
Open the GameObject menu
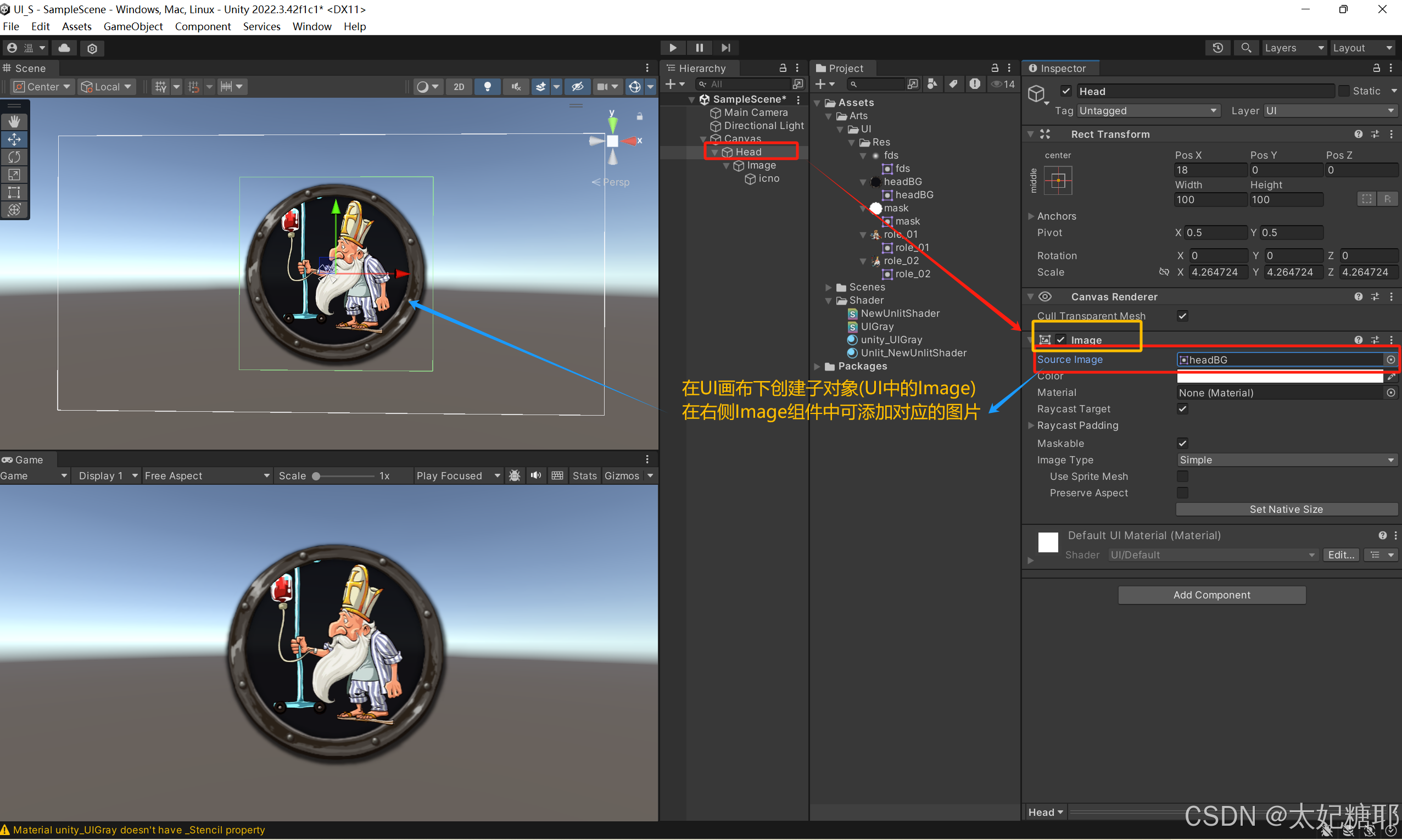pos(133,26)
